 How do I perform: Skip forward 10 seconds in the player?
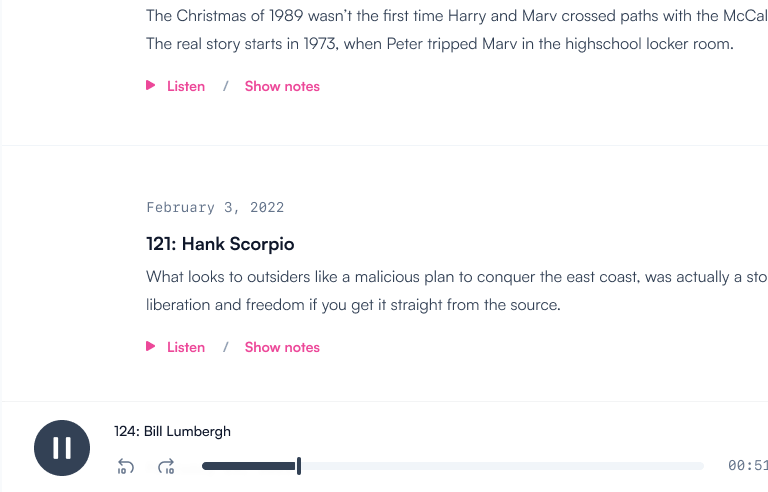pyautogui.click(x=166, y=466)
